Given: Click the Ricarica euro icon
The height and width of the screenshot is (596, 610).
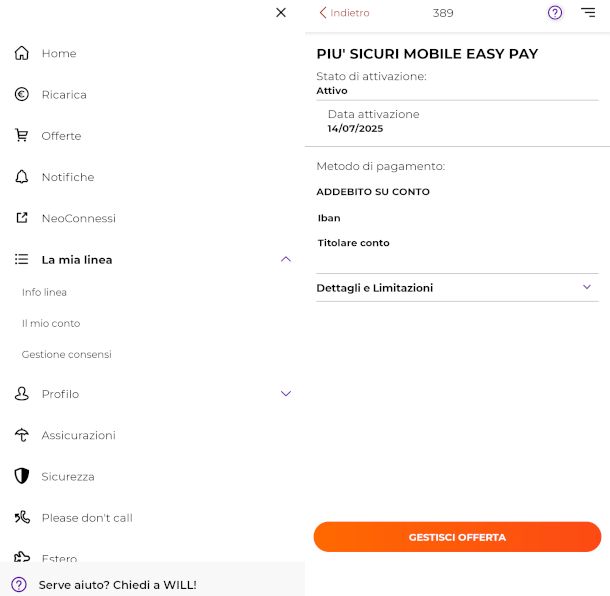Looking at the screenshot, I should [22, 95].
